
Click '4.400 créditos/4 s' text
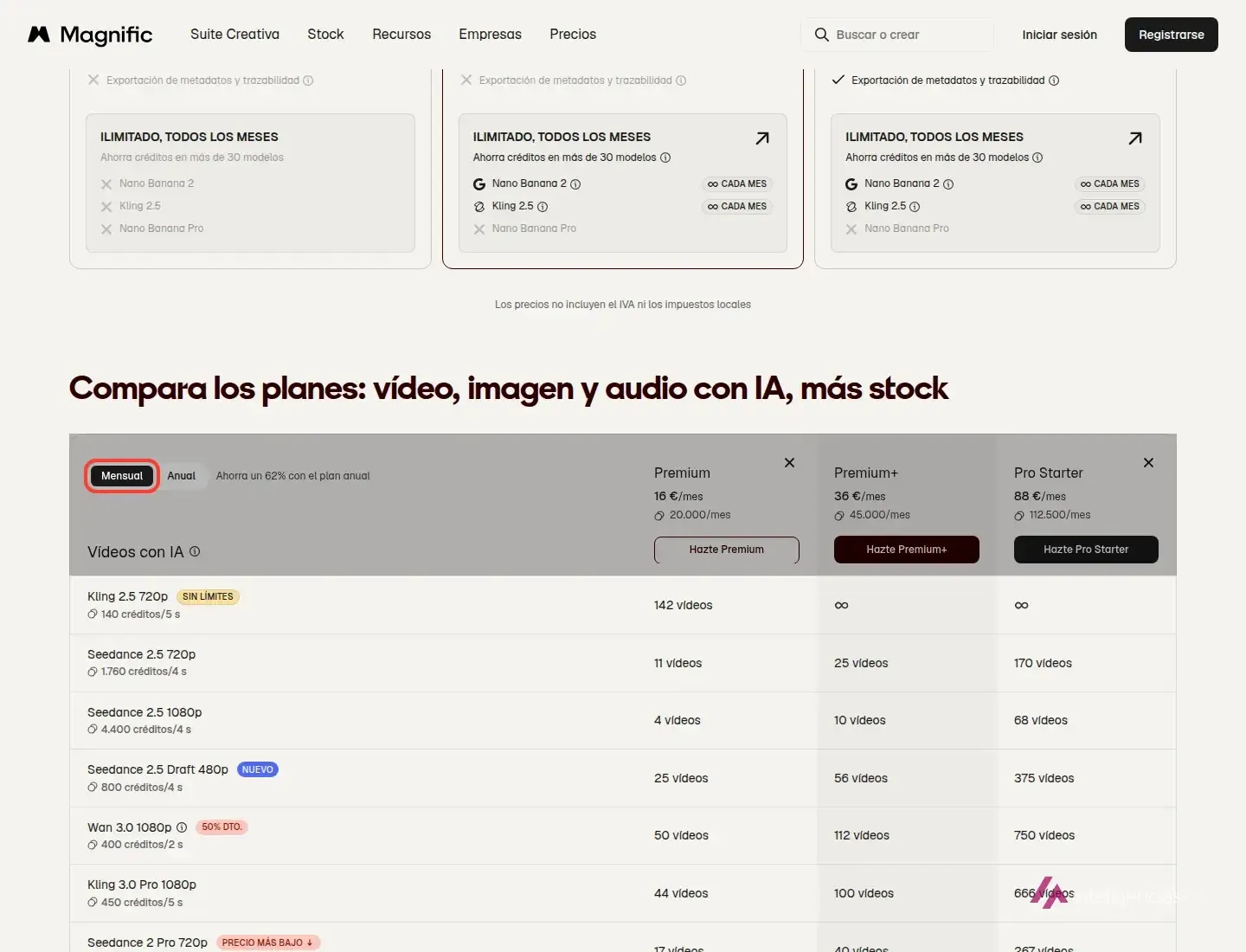[x=146, y=730]
